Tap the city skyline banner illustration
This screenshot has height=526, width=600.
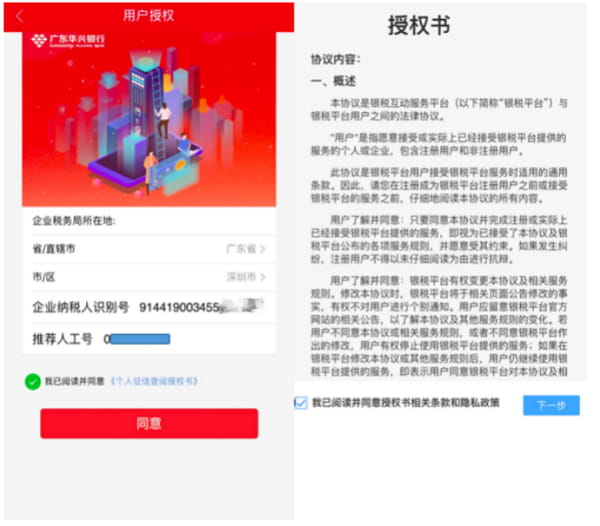click(x=149, y=119)
